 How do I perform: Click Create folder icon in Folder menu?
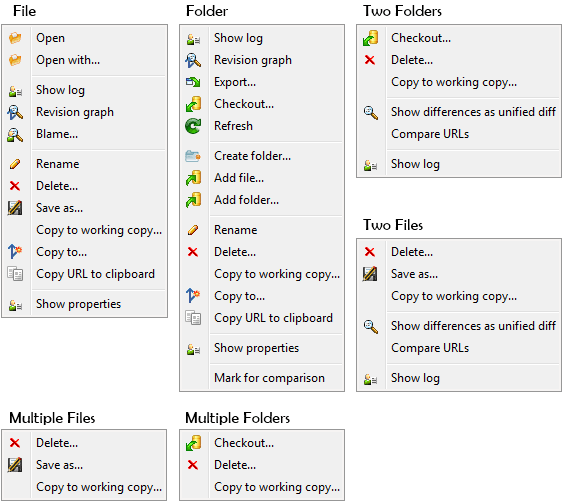(193, 156)
